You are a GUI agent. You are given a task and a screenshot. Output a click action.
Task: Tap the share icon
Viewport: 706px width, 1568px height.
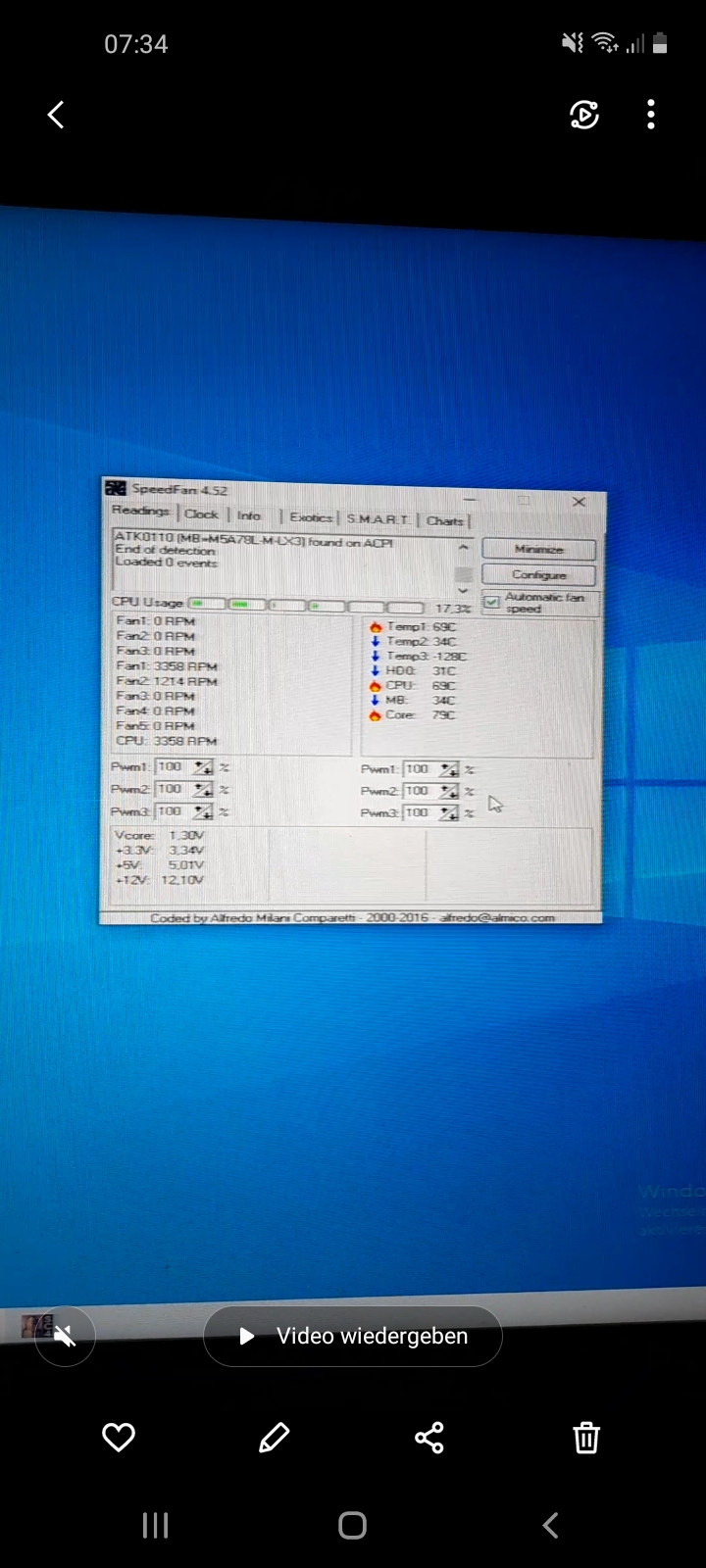tap(429, 1438)
